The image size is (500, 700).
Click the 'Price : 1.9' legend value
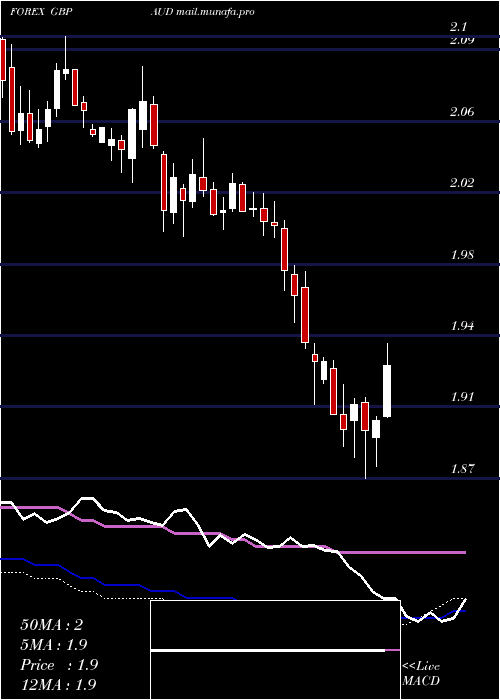pos(59,665)
